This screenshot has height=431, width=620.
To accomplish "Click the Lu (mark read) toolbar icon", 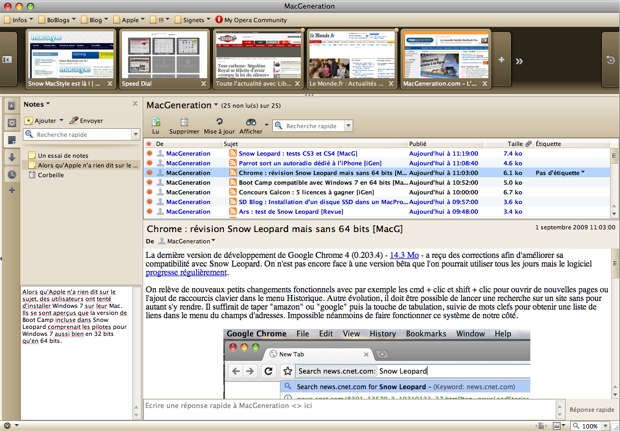I will 156,122.
